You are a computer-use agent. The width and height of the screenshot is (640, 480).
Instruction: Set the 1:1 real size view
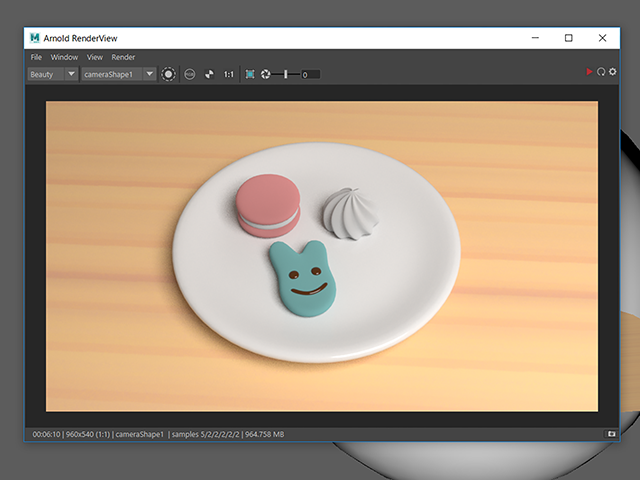pos(229,74)
